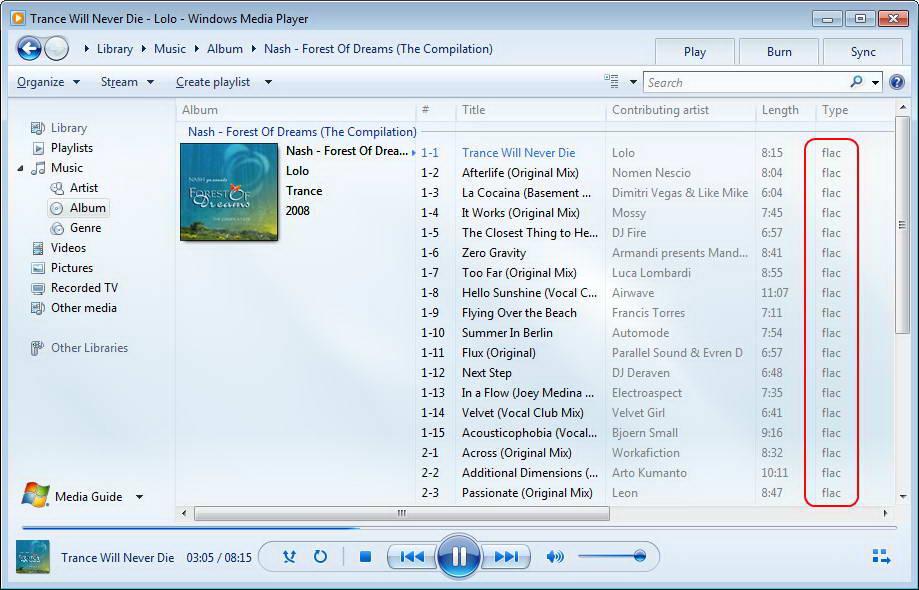Click Album in the breadcrumb path
This screenshot has width=919, height=590.
coord(224,49)
